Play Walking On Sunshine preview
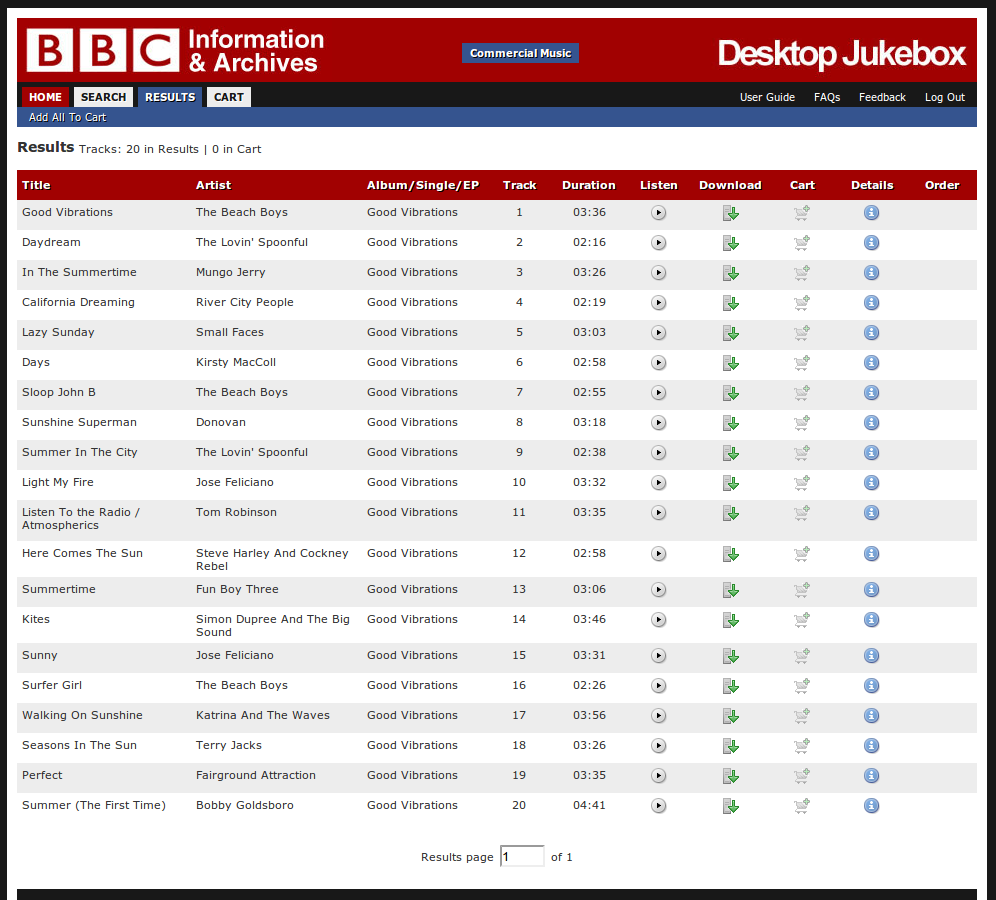Image resolution: width=996 pixels, height=900 pixels. pos(658,716)
